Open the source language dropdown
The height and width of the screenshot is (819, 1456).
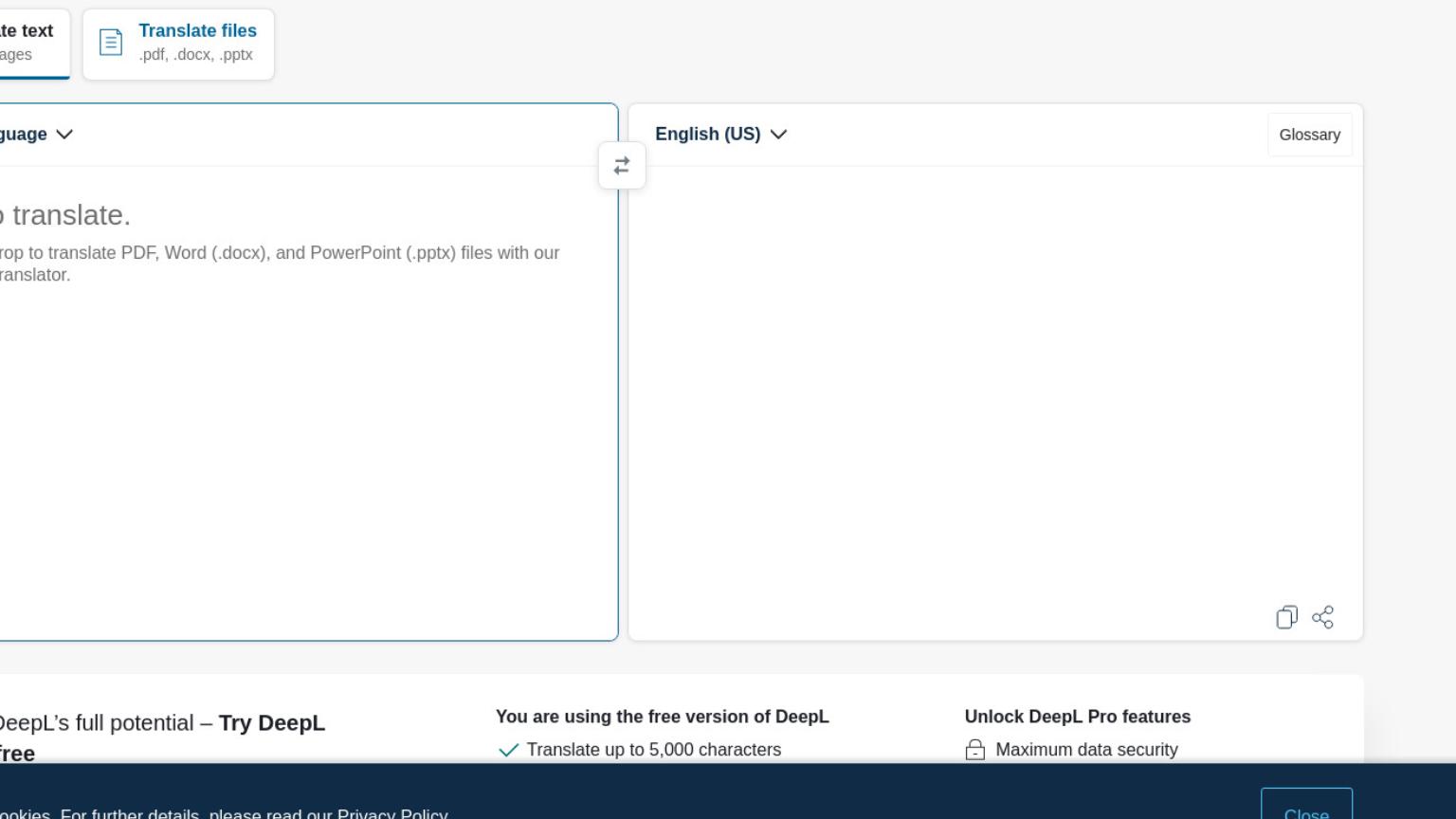click(x=36, y=135)
